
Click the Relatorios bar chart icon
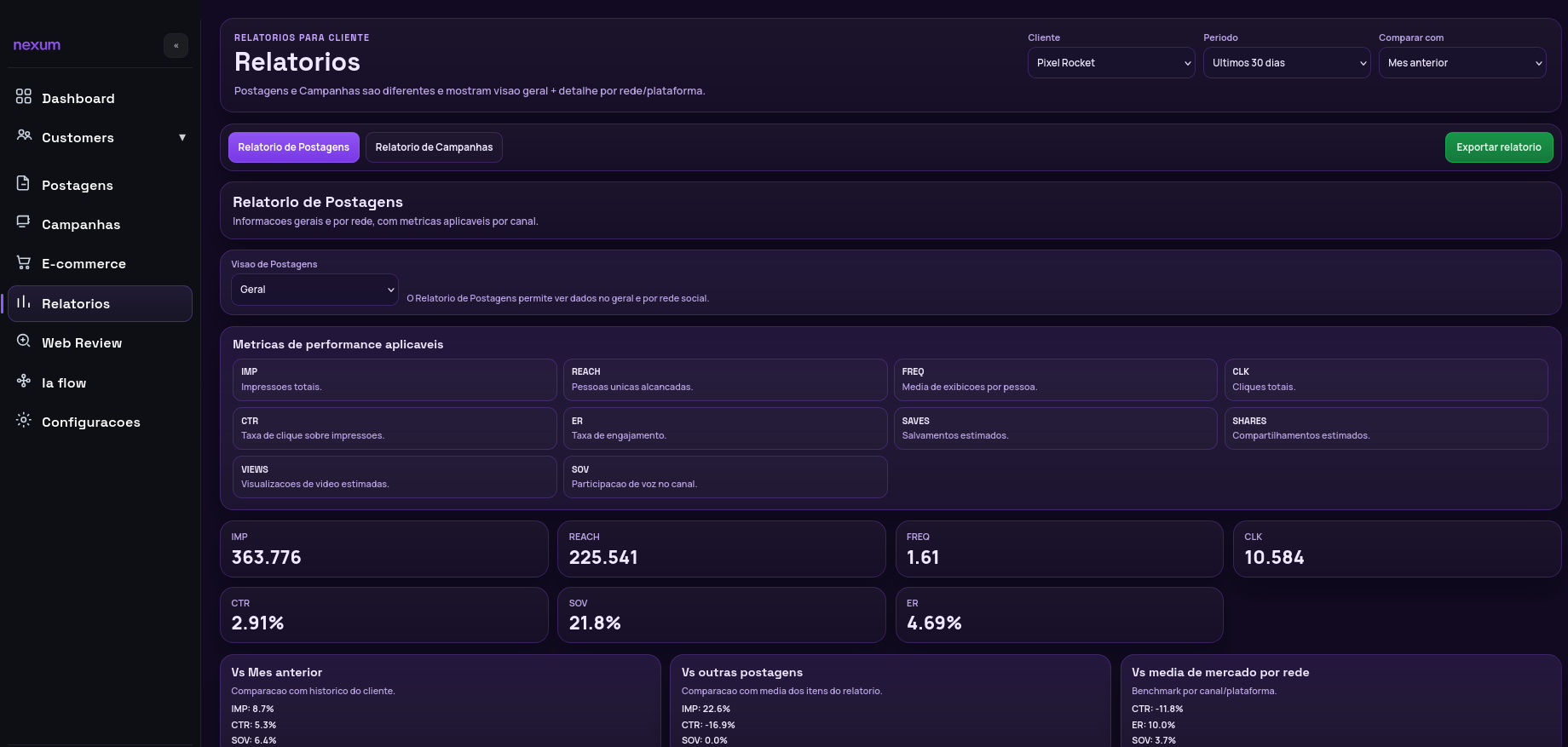(24, 302)
